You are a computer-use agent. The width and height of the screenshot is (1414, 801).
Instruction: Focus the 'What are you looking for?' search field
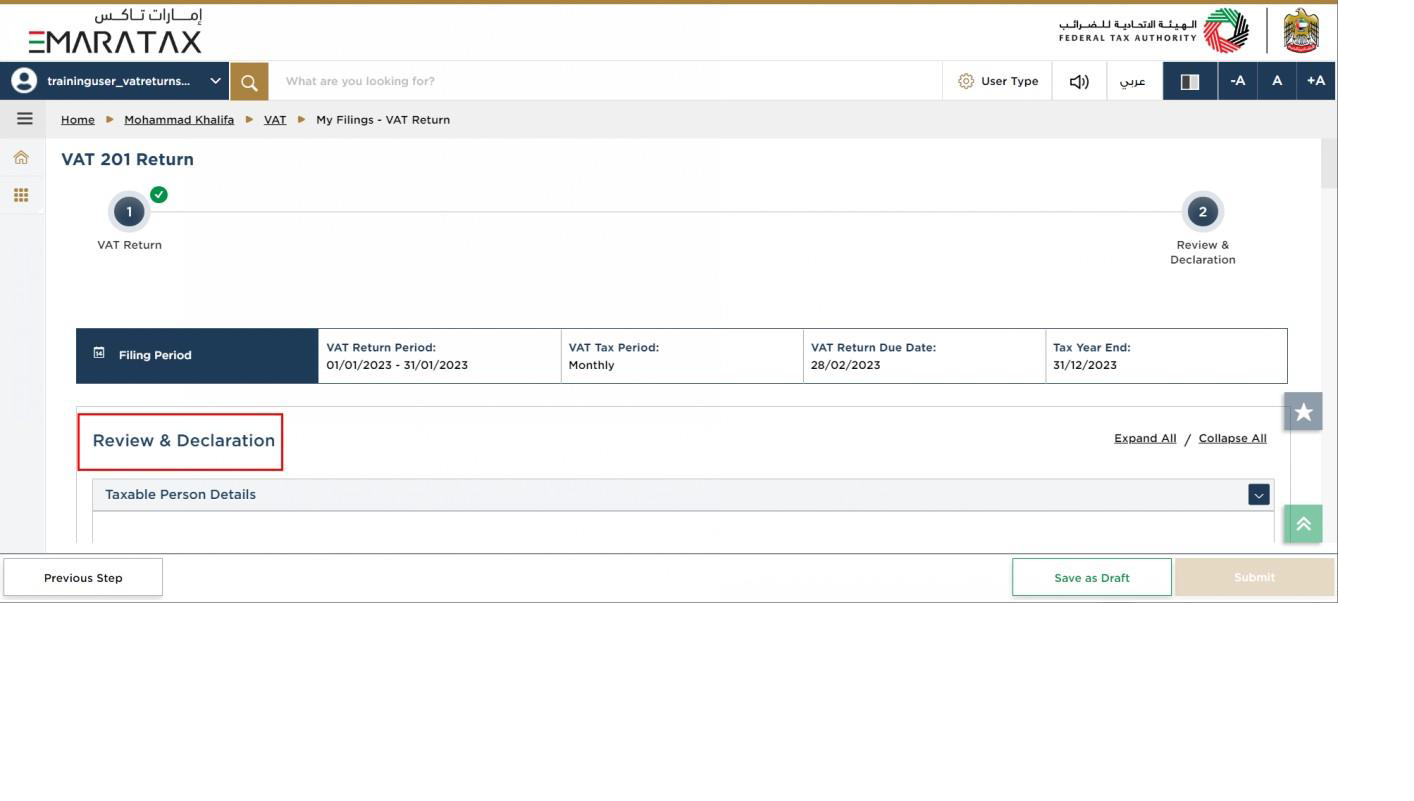tap(605, 81)
